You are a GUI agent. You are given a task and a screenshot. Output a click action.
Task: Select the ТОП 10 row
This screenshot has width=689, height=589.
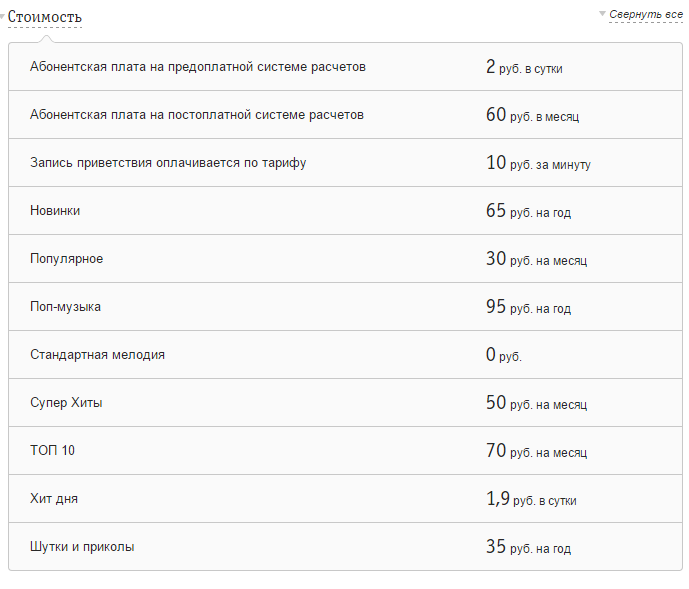pos(53,451)
